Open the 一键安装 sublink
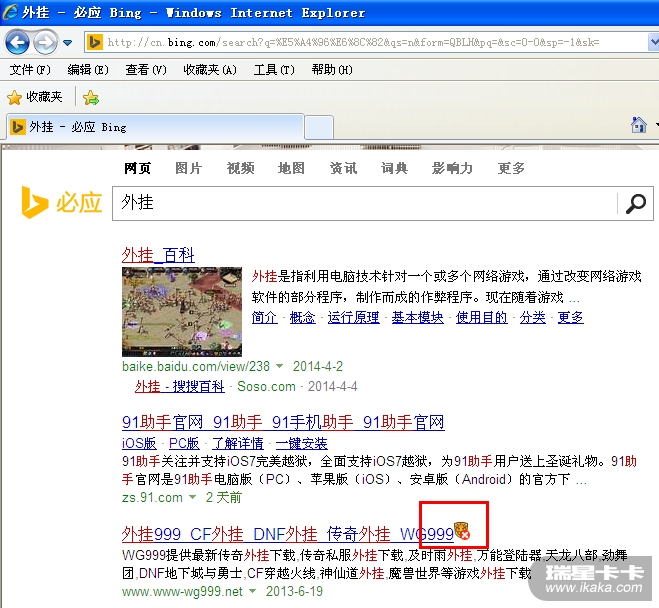Image resolution: width=659 pixels, height=608 pixels. pos(302,443)
